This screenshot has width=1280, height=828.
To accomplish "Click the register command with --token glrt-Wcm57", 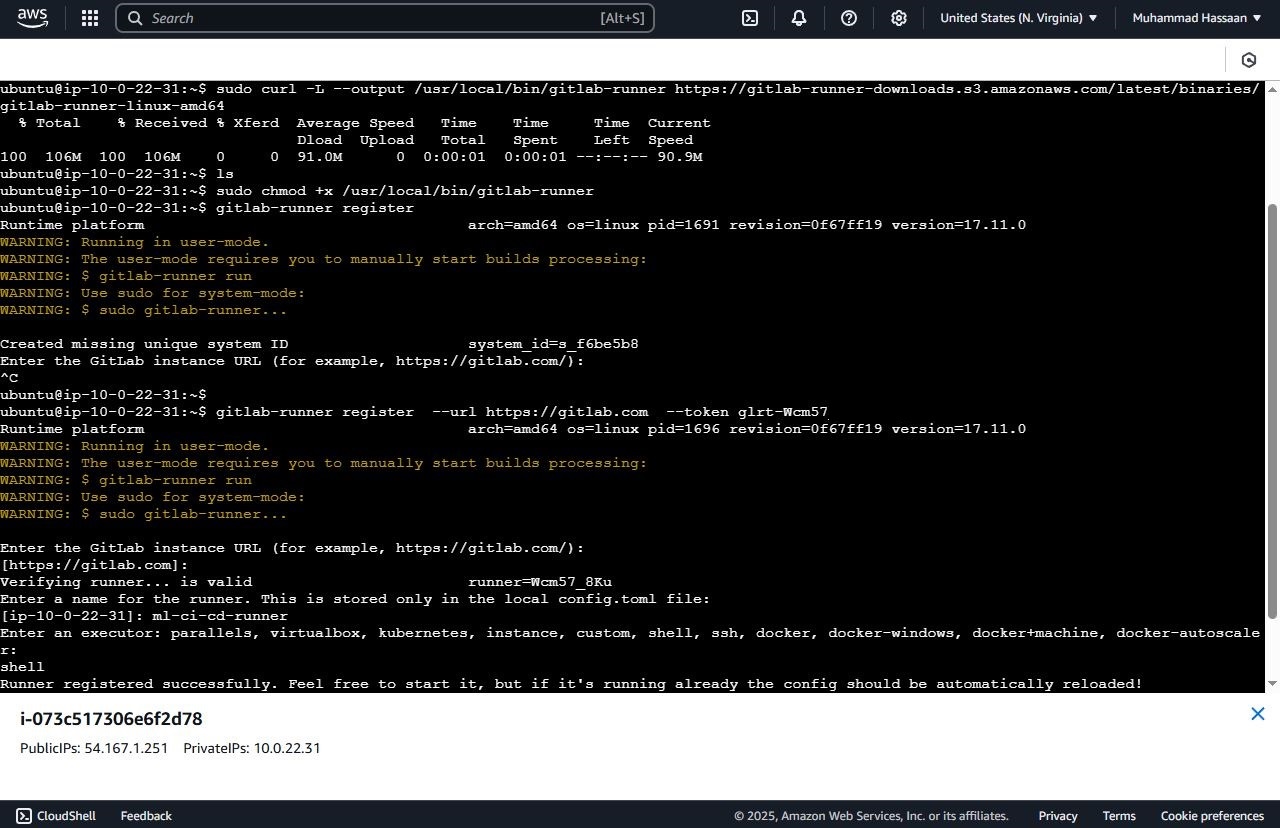I will 414,412.
